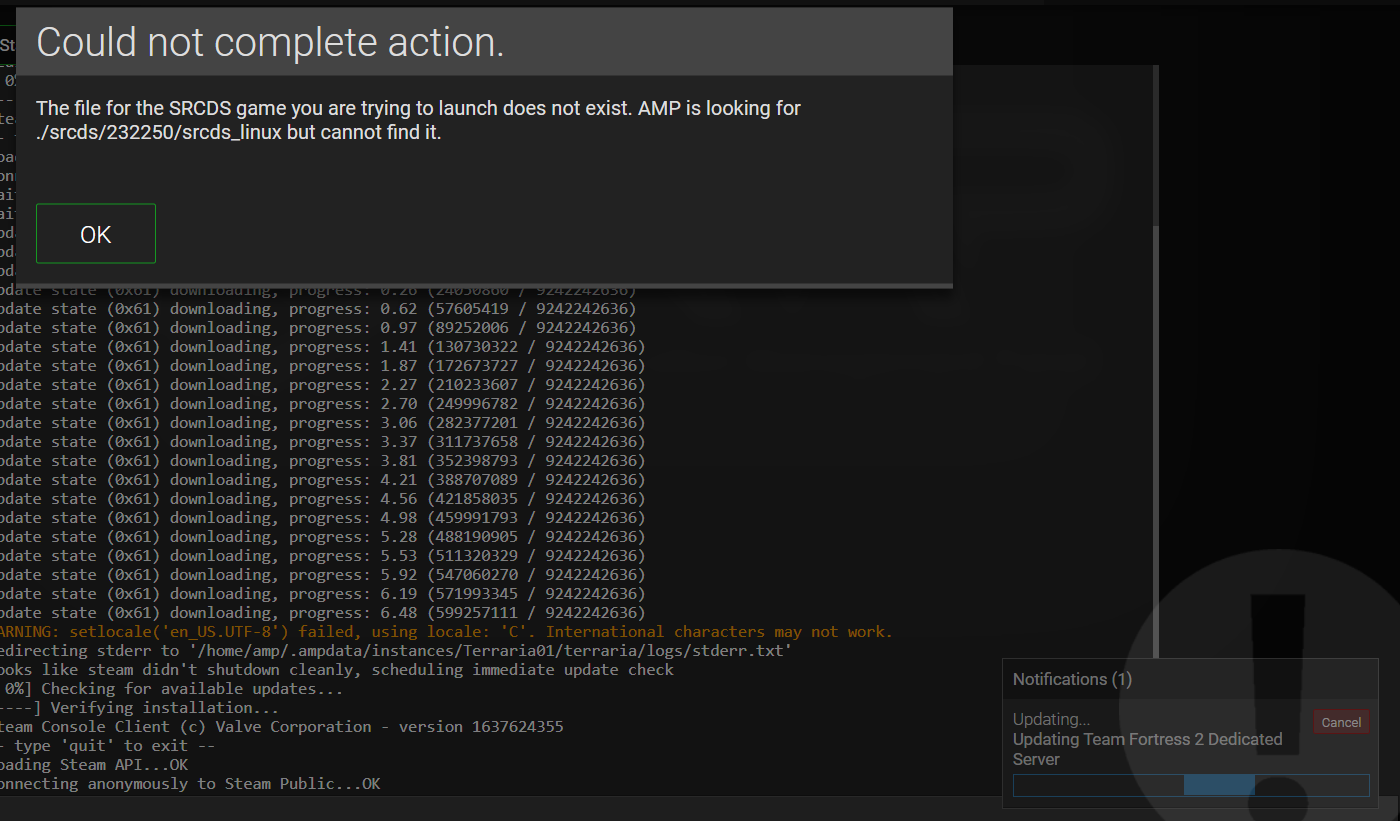The width and height of the screenshot is (1400, 821).
Task: Click 'Verifying installation...' console line
Action: tap(140, 708)
